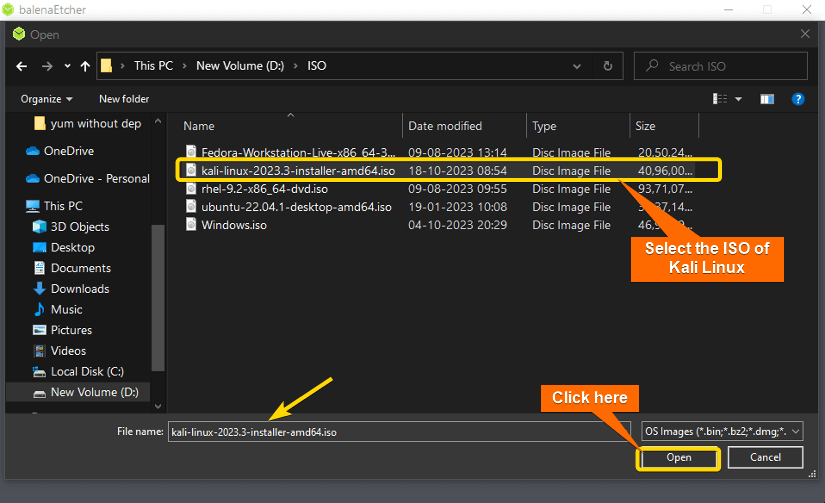
Task: Open Music folder in sidebar
Action: [66, 309]
